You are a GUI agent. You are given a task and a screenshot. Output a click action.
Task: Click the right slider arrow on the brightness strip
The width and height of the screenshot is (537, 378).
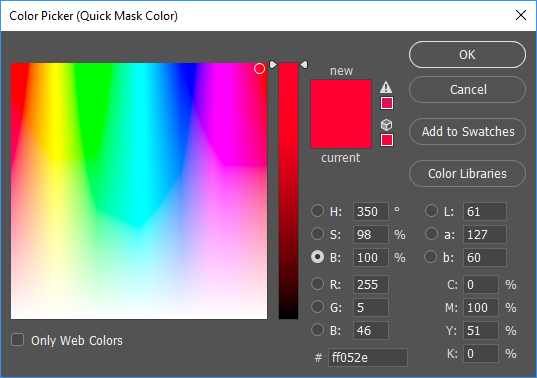point(304,64)
